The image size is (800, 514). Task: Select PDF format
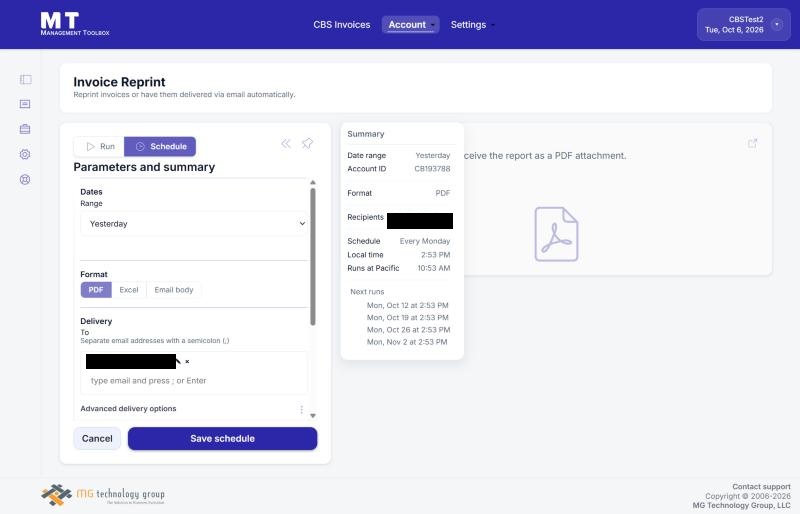[x=96, y=290]
